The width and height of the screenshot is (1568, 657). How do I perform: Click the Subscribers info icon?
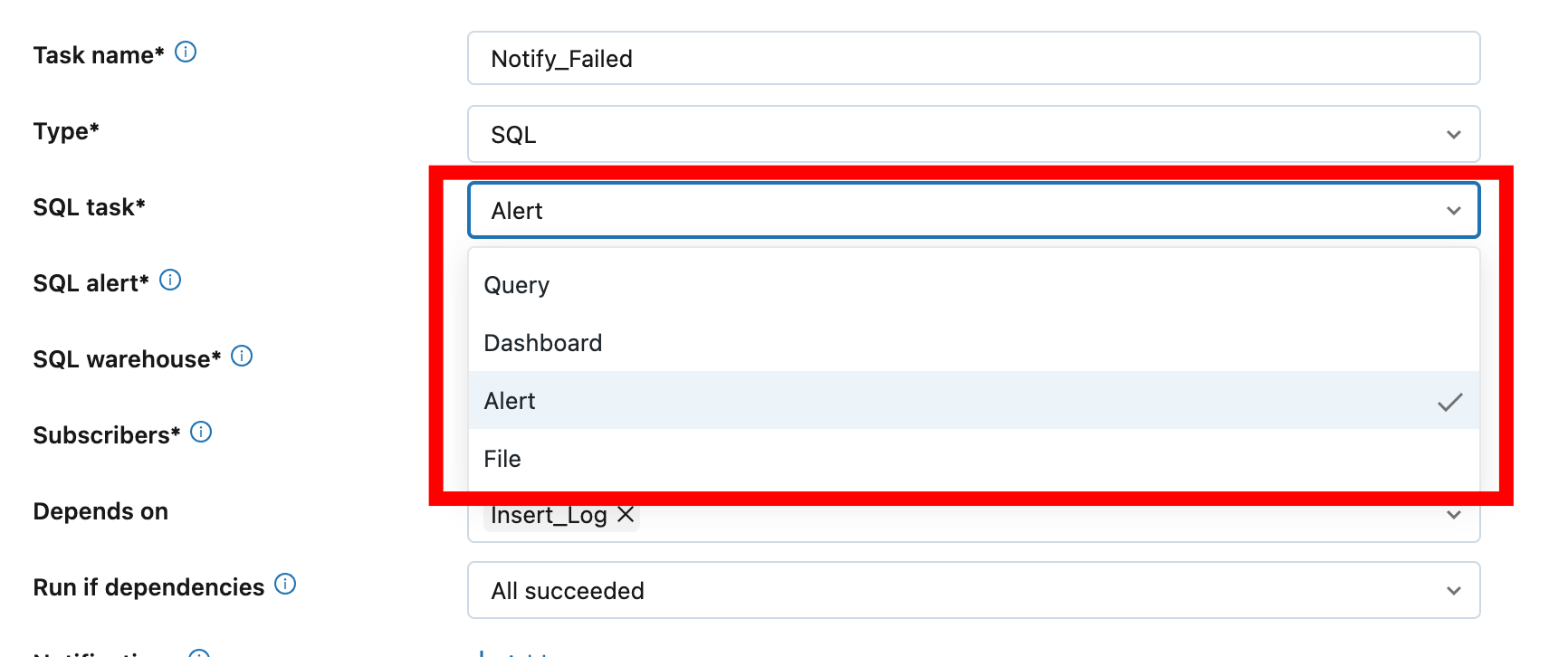pyautogui.click(x=201, y=432)
